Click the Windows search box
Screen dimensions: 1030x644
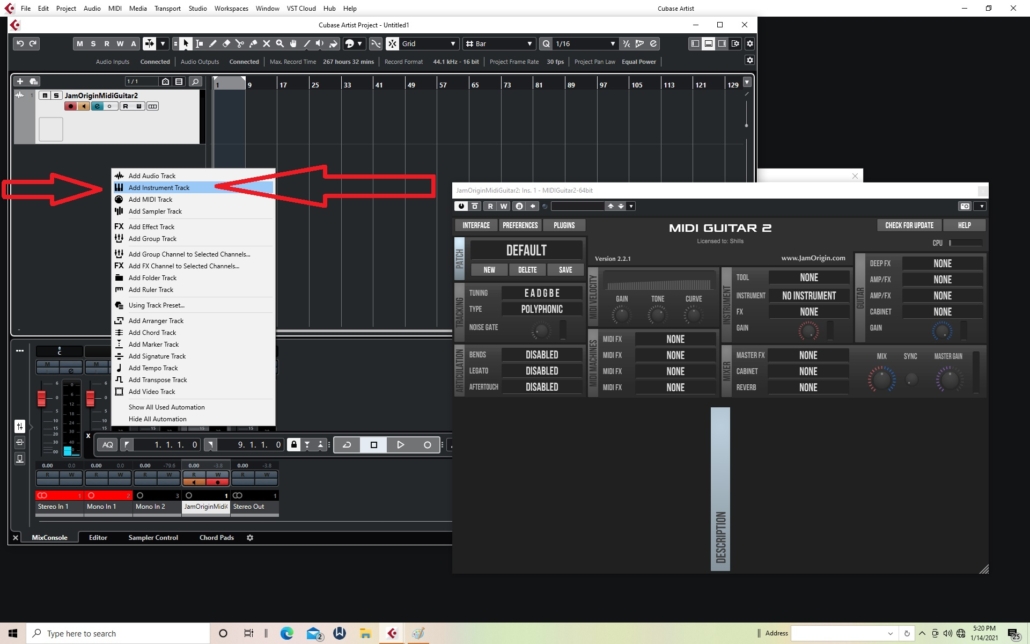click(118, 633)
